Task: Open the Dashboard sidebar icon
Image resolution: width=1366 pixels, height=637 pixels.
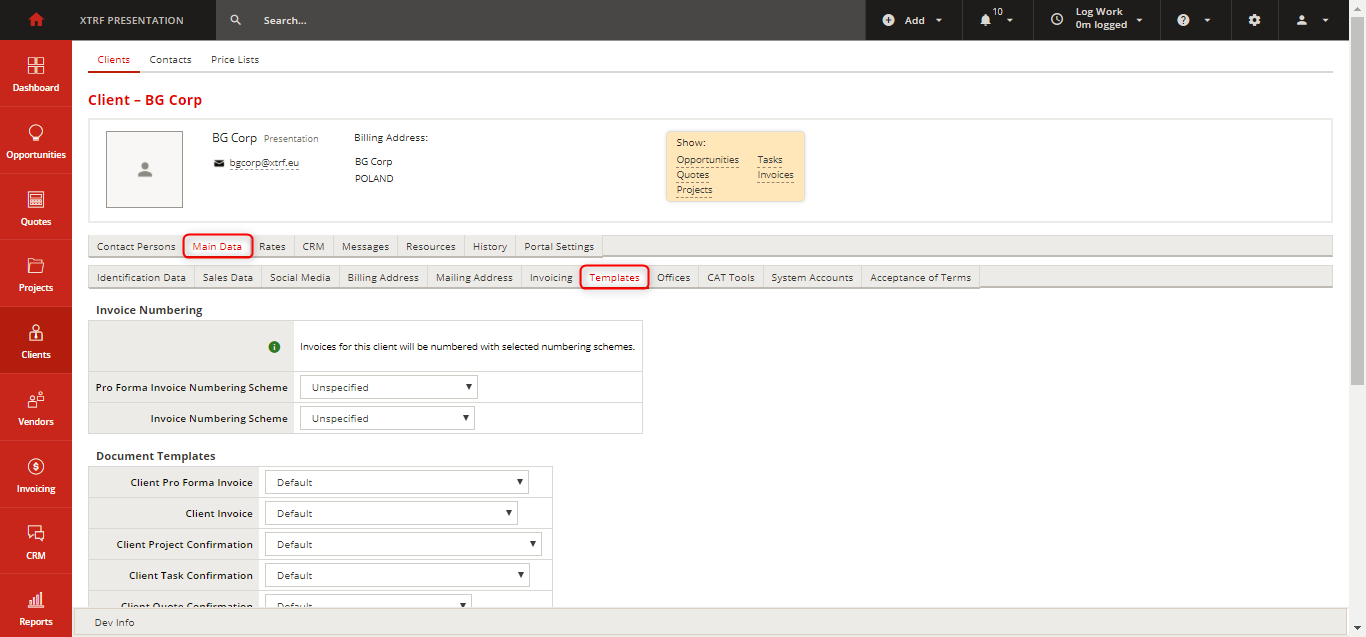Action: 36,74
